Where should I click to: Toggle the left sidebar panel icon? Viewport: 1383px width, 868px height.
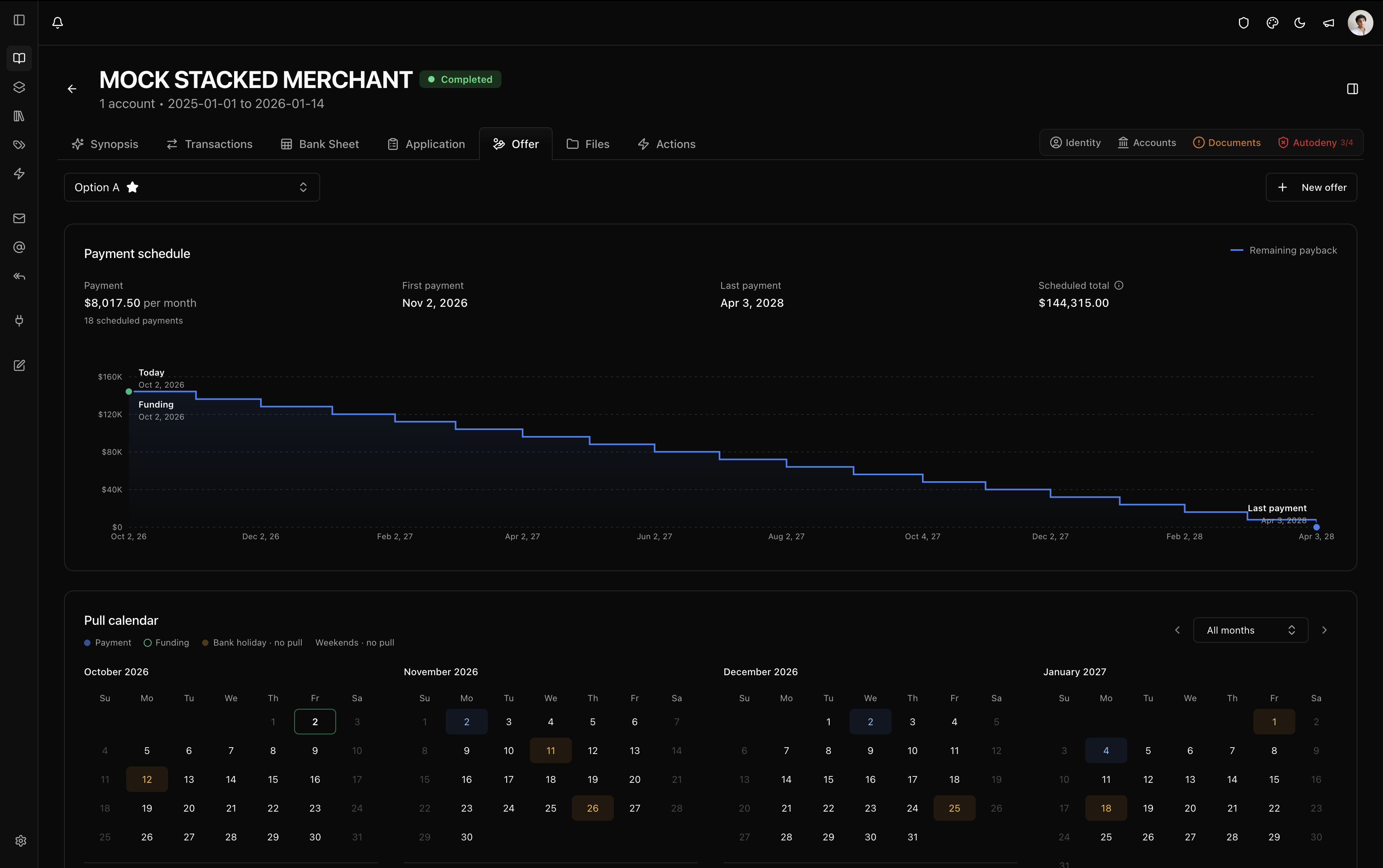[19, 20]
